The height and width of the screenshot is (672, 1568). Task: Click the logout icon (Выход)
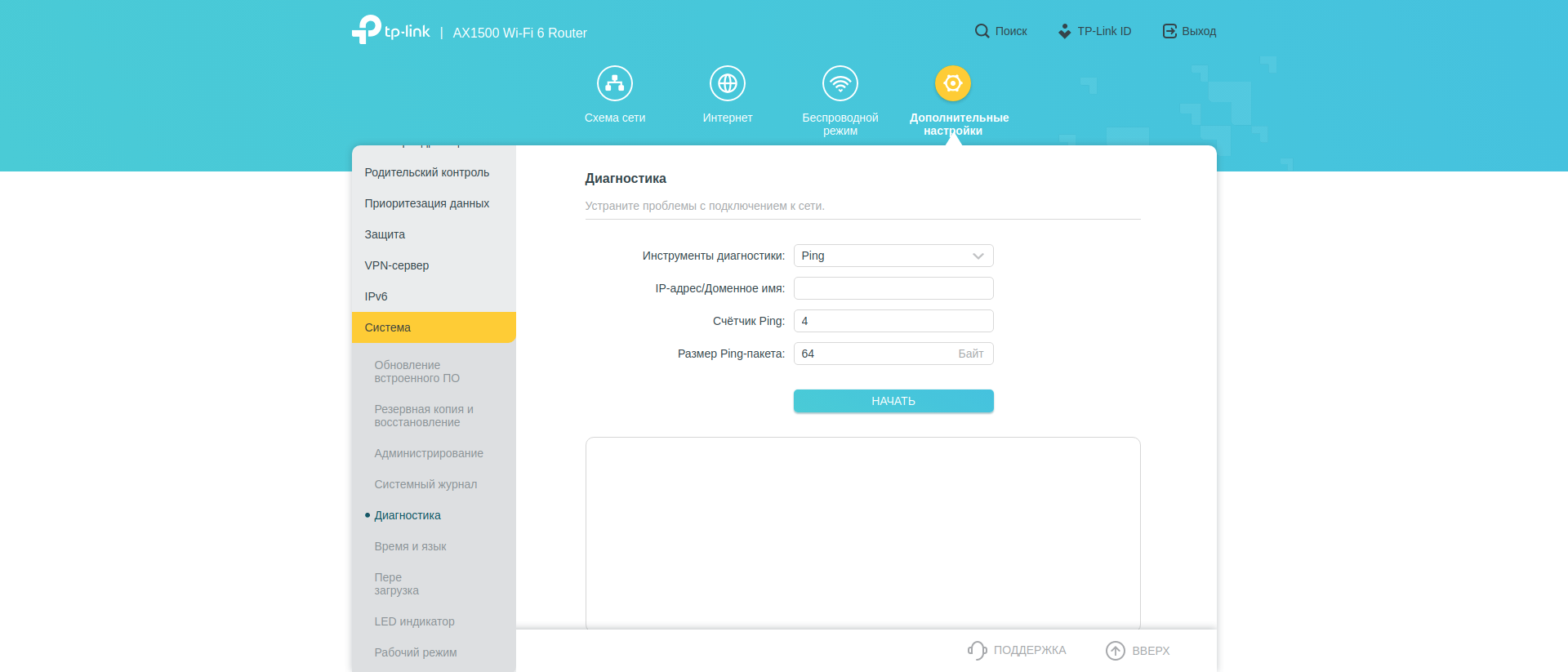(1169, 31)
